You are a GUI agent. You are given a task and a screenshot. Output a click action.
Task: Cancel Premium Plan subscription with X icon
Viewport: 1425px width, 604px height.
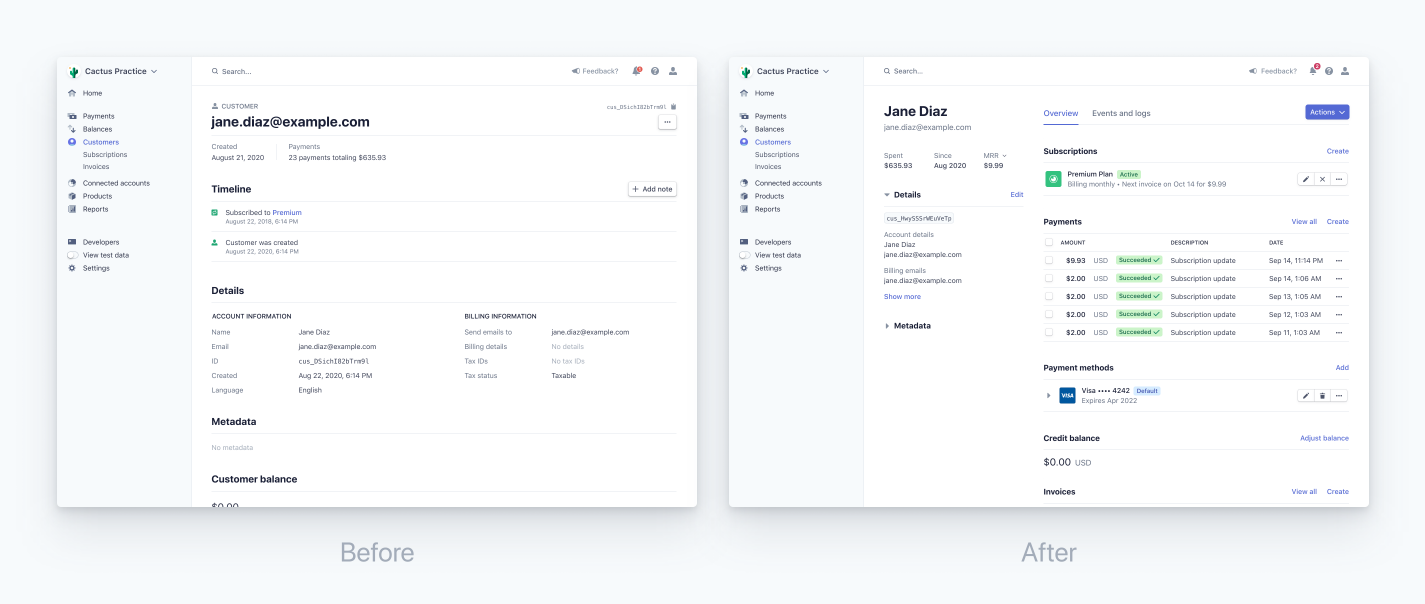(1322, 179)
